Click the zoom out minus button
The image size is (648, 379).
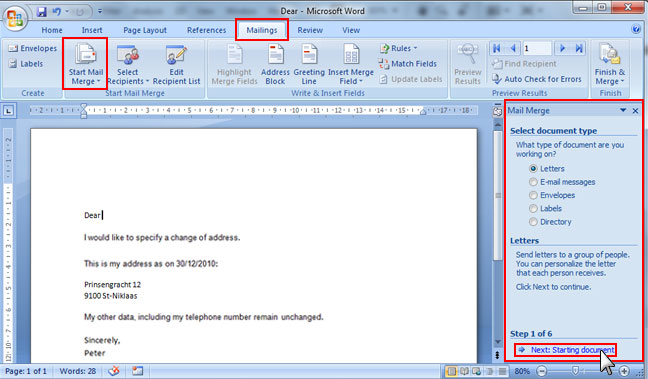pos(542,371)
